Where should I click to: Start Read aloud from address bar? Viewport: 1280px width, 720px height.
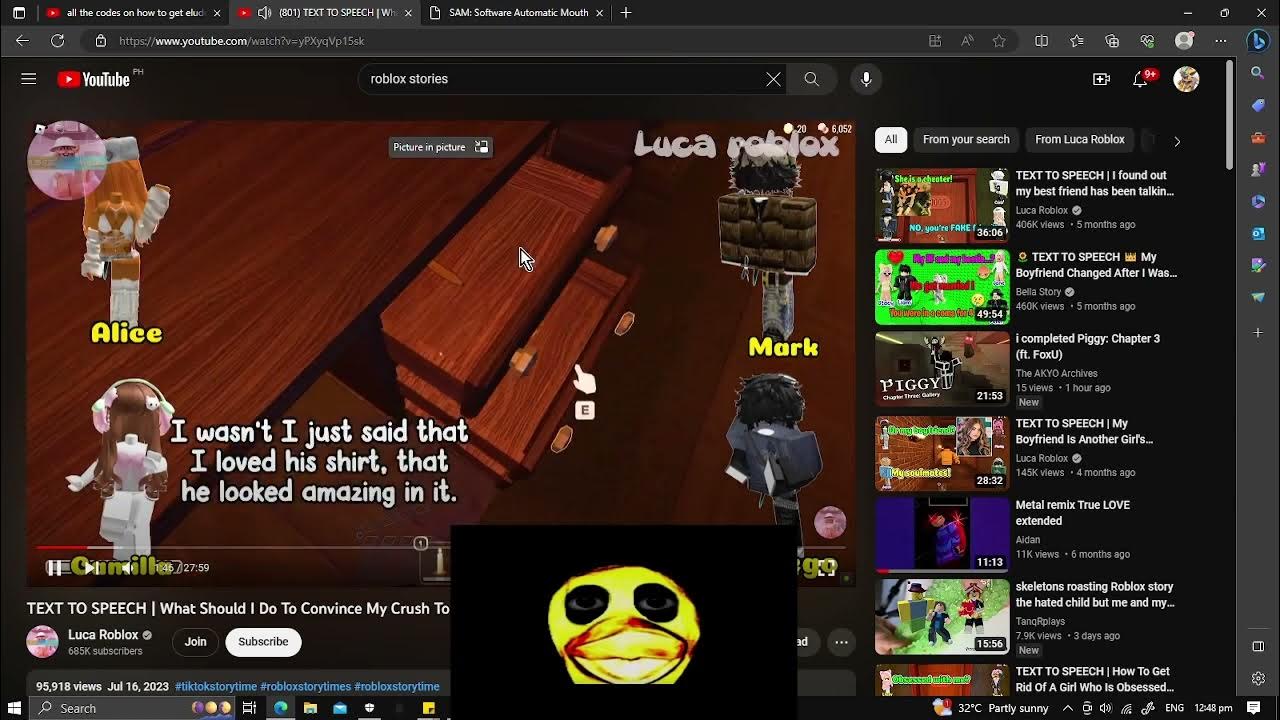point(967,41)
